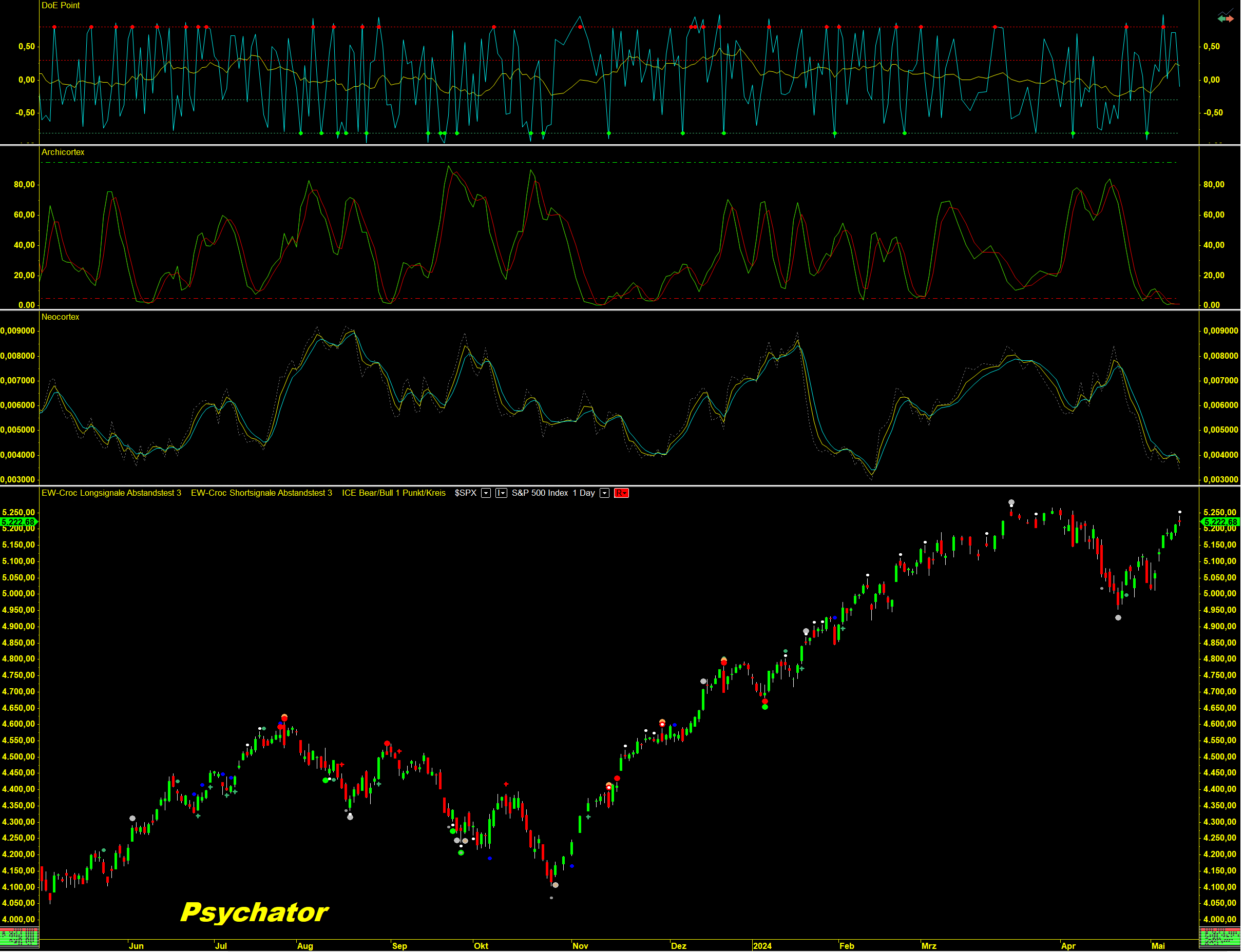
Task: Select the Archicortex indicator label
Action: 63,152
